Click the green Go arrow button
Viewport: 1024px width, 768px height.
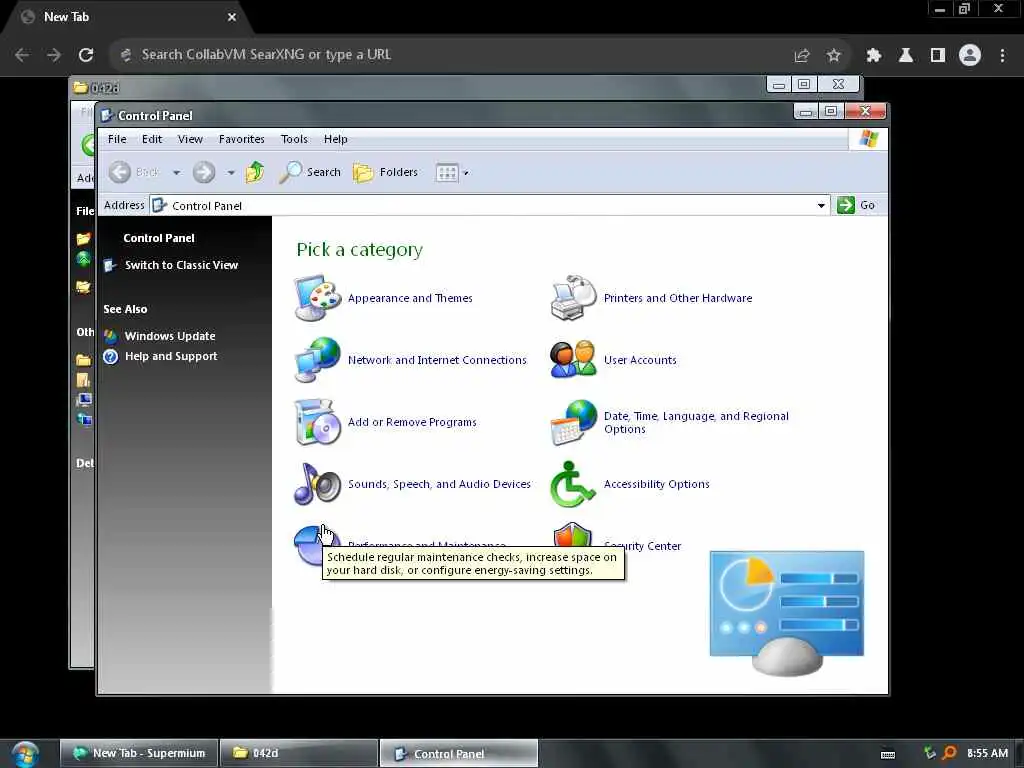(846, 205)
